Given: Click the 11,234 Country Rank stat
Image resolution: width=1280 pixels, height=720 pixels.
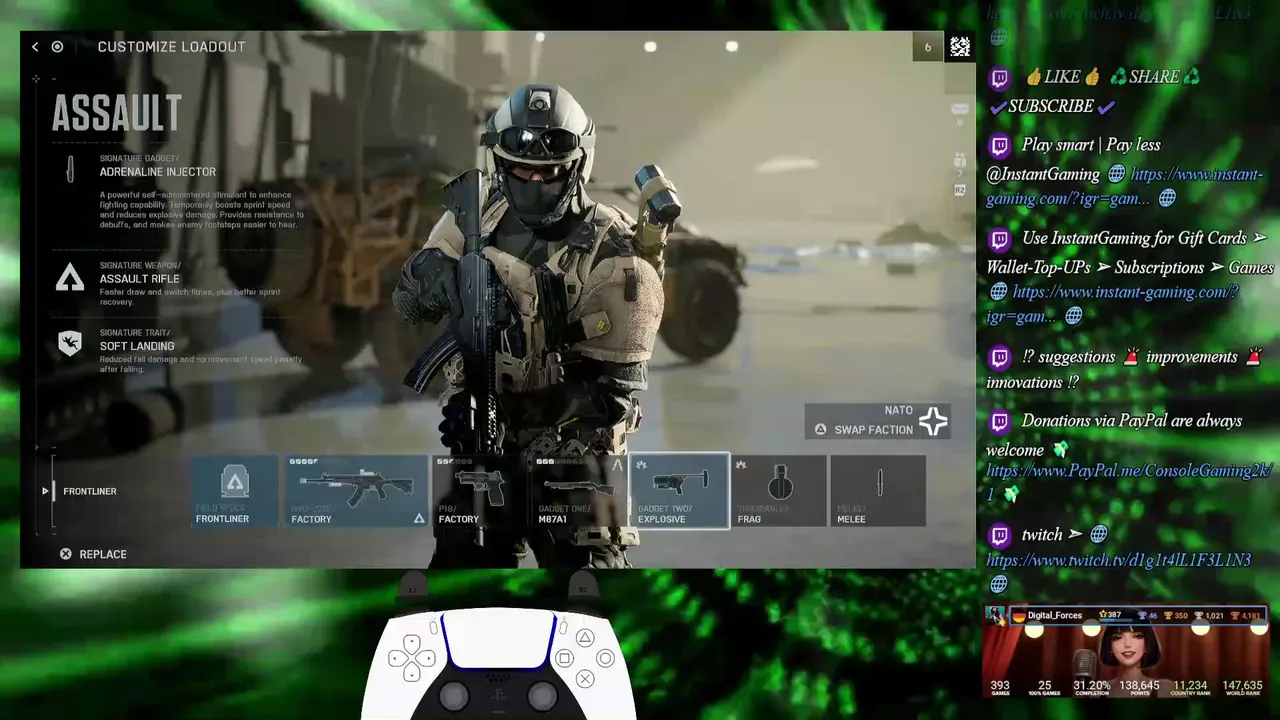Looking at the screenshot, I should coord(1190,688).
